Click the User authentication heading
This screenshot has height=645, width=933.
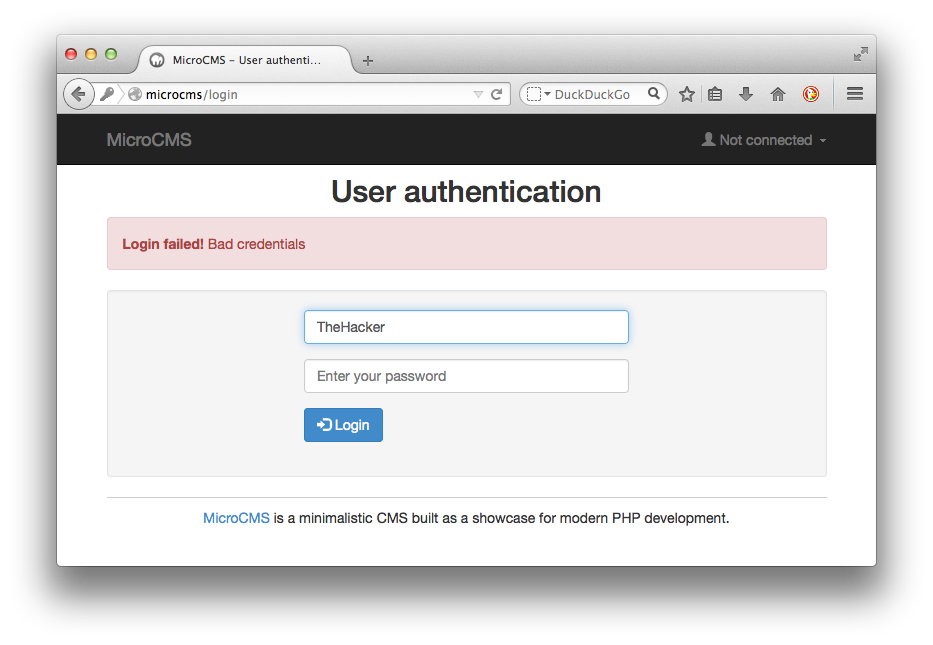pos(466,192)
